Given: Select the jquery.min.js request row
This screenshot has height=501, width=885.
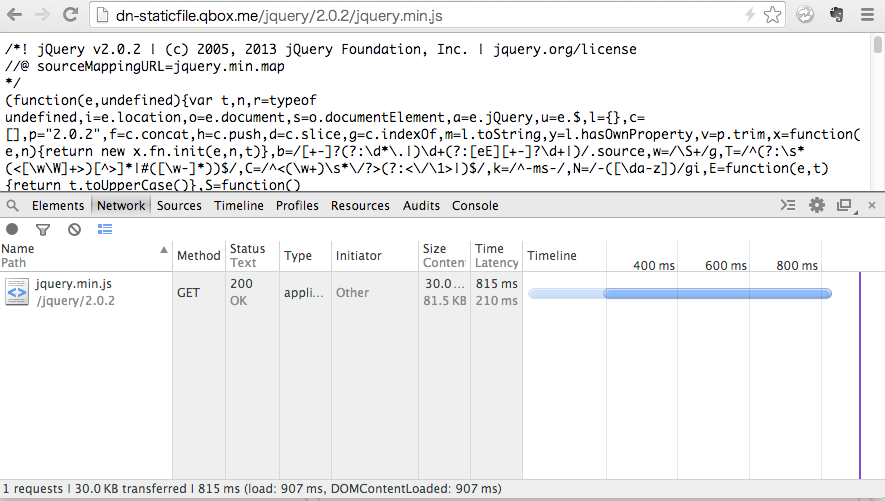Looking at the screenshot, I should tap(442, 292).
